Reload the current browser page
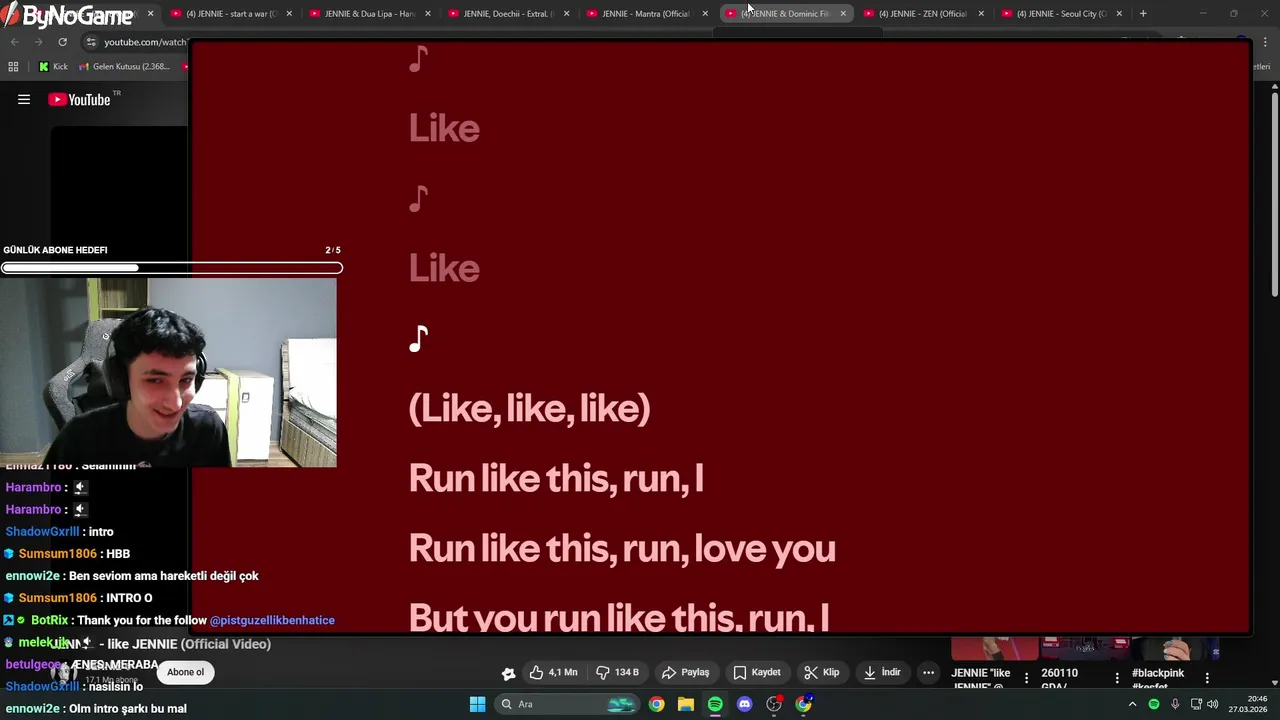 (x=62, y=42)
